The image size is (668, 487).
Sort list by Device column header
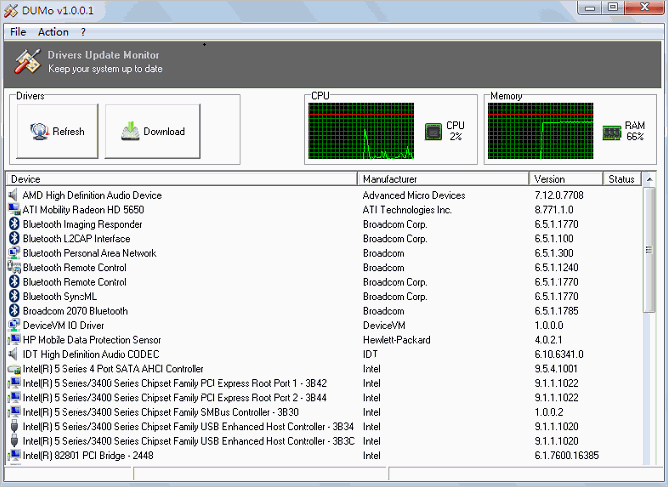click(x=182, y=179)
